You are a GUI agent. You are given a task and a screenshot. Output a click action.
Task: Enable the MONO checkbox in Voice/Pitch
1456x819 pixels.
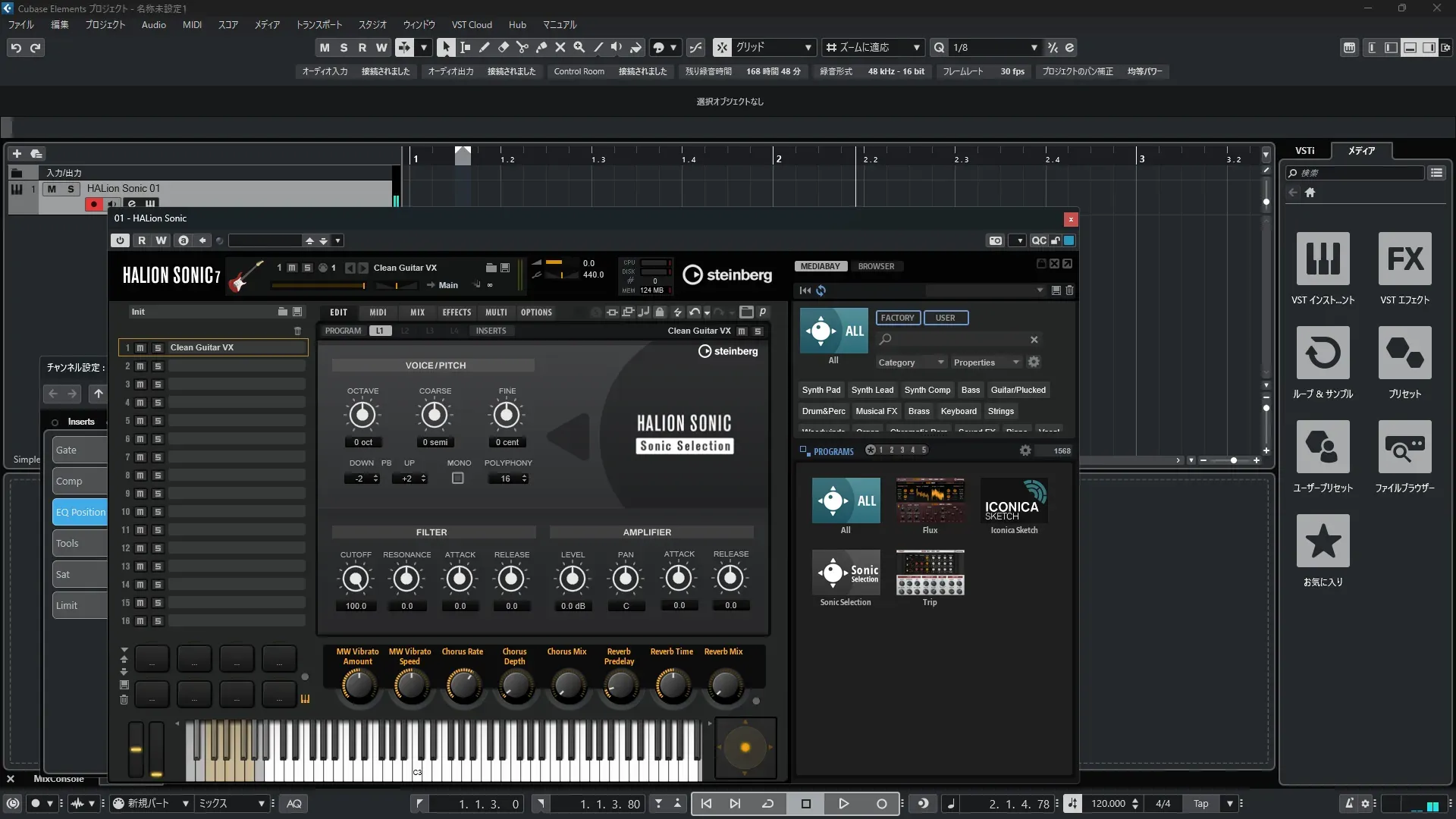(x=458, y=479)
